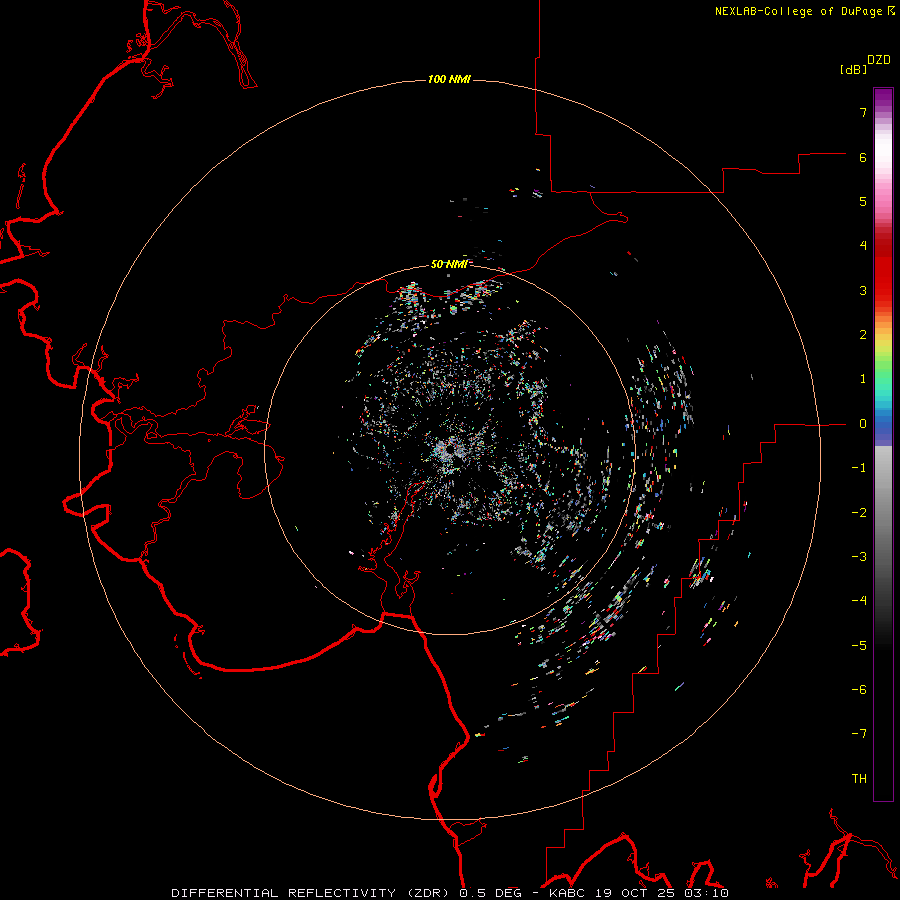Click the -5 value on color scale
The image size is (900, 900).
click(859, 645)
